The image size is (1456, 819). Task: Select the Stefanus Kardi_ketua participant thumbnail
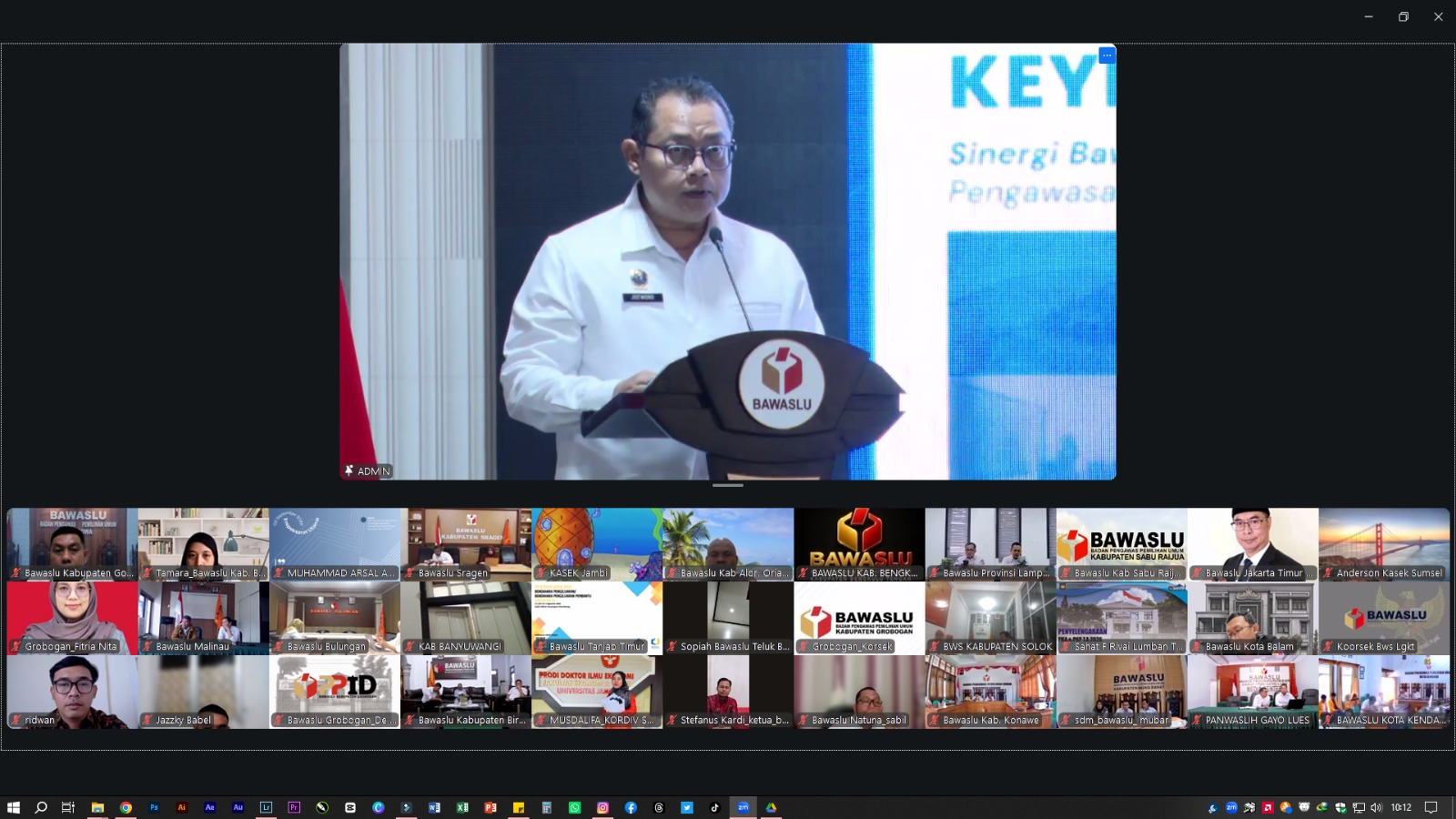(728, 692)
